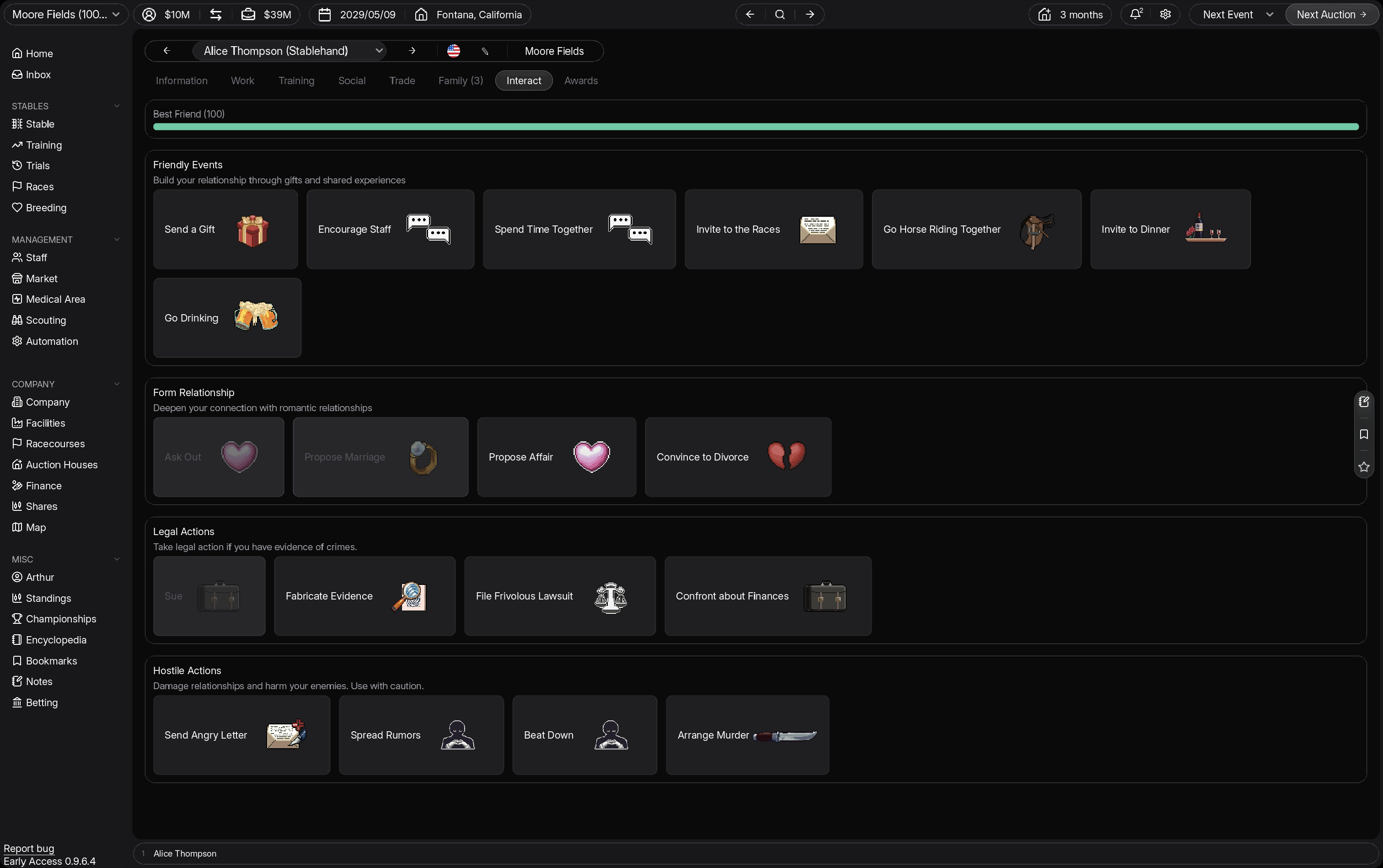Click the stable house icon near 3 months
The height and width of the screenshot is (868, 1383).
tap(1044, 14)
